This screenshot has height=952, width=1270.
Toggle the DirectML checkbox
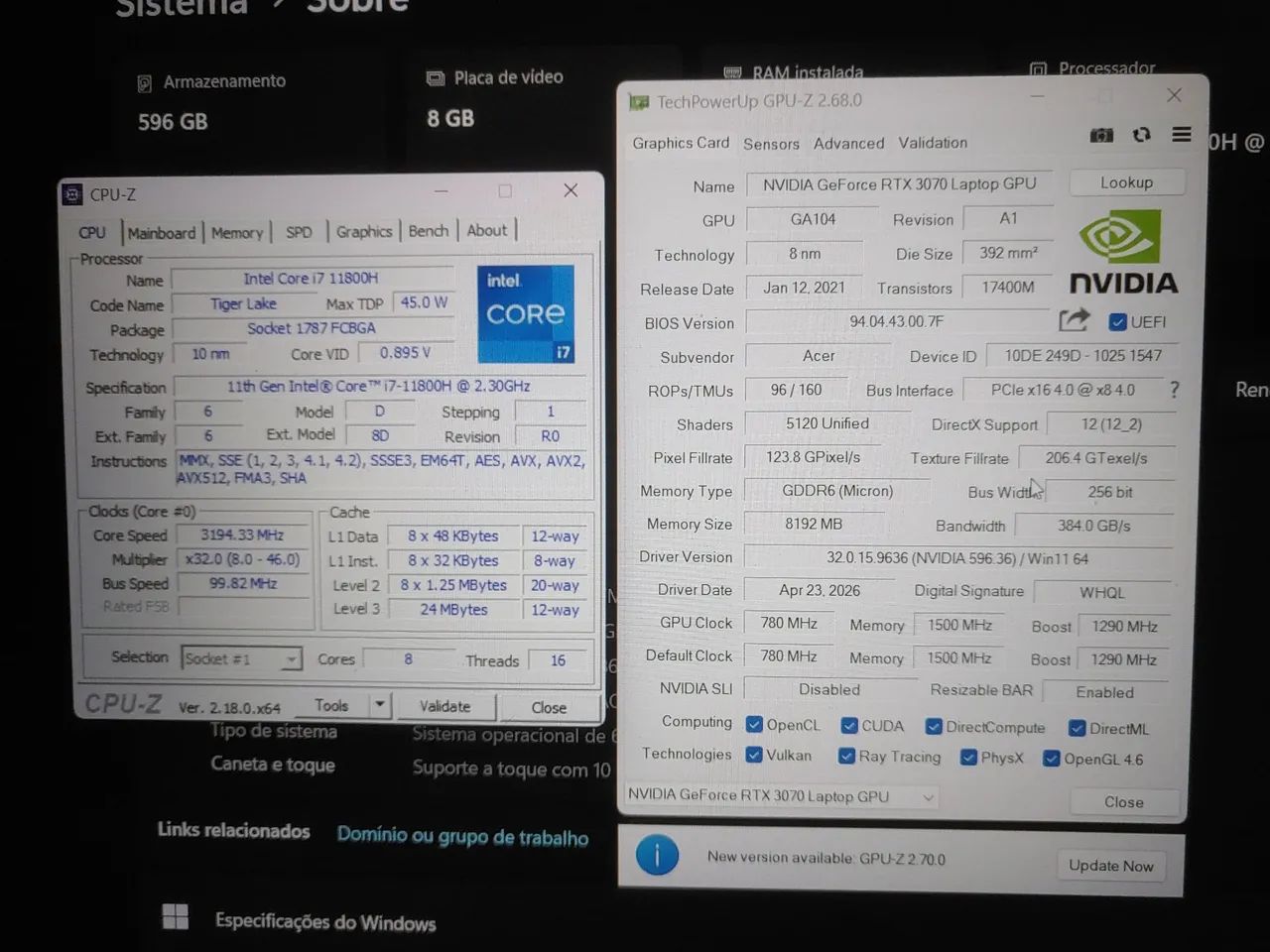point(1077,728)
